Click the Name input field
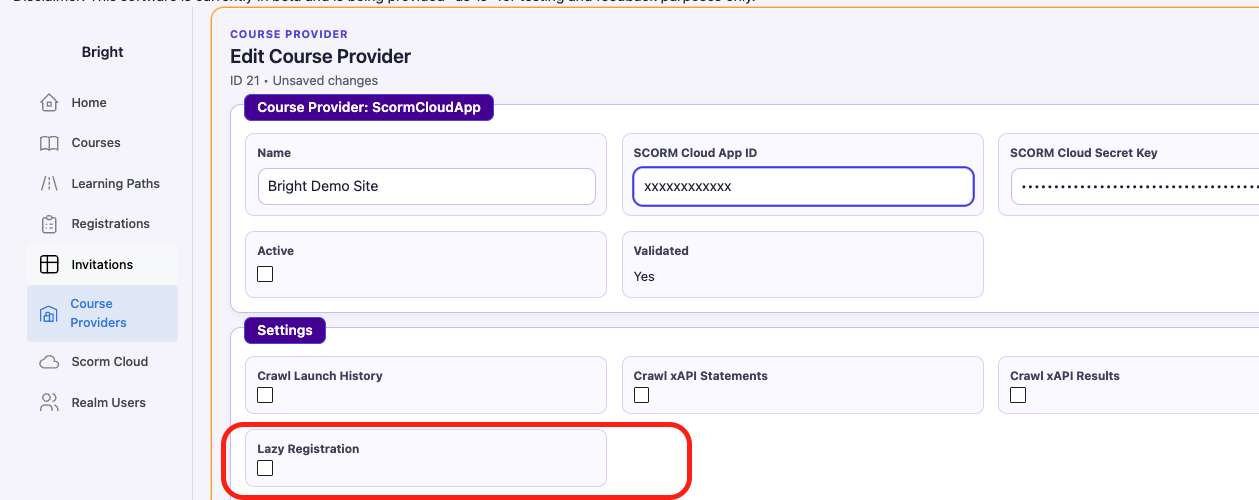Viewport: 1259px width, 500px height. point(427,186)
